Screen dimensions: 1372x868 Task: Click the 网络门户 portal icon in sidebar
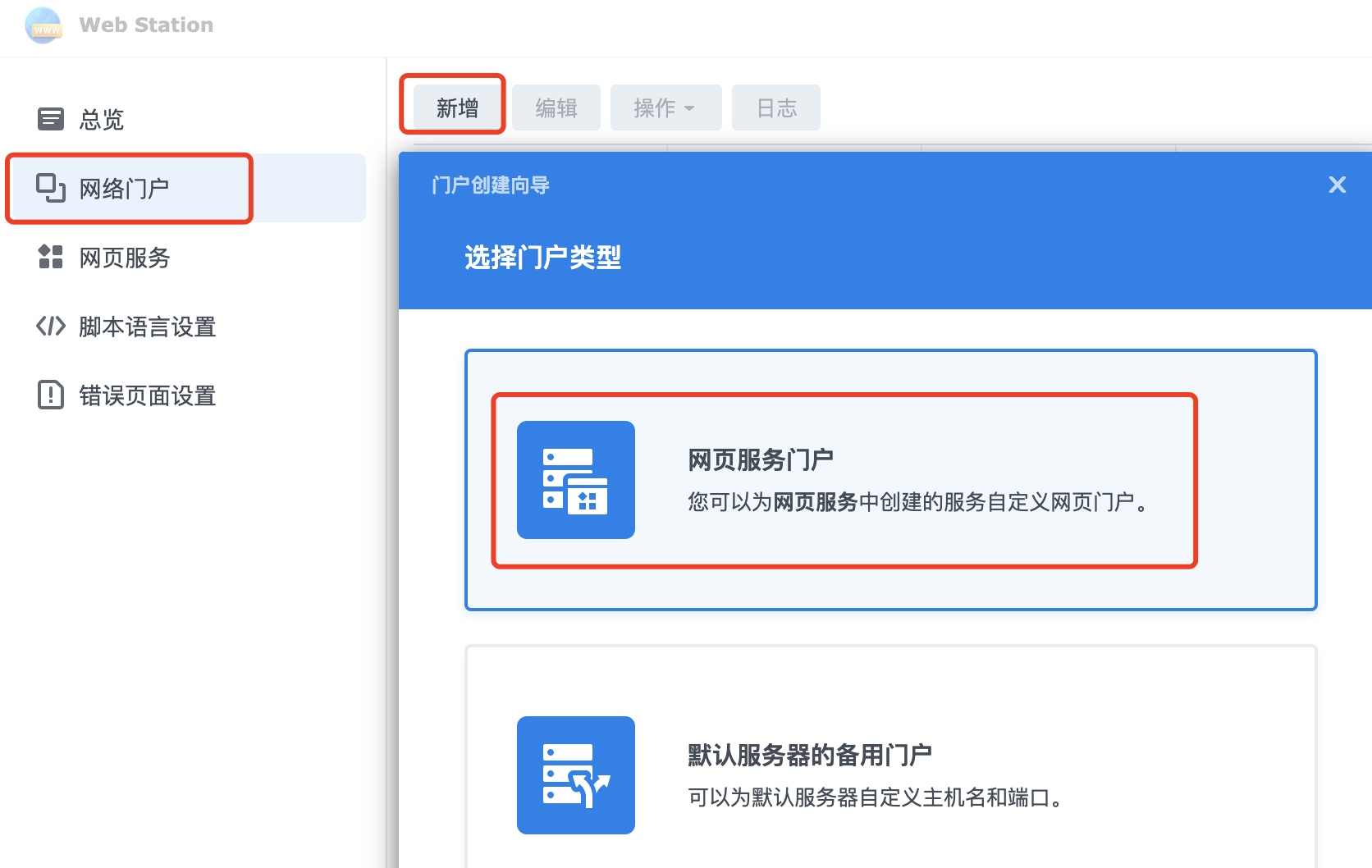pos(50,188)
